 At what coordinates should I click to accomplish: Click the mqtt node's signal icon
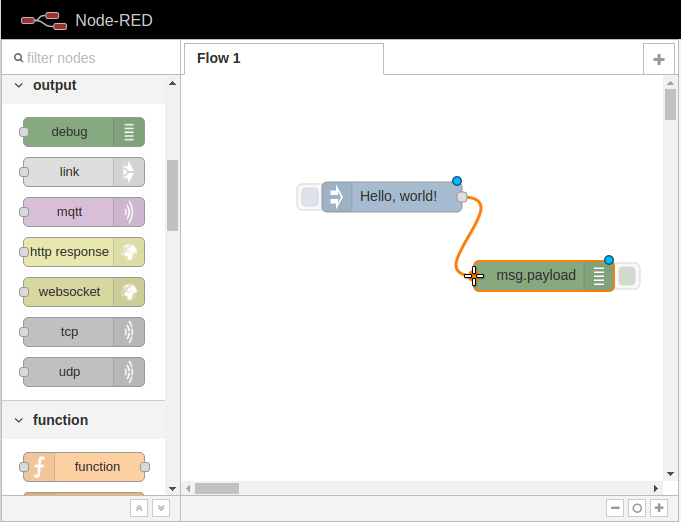129,212
